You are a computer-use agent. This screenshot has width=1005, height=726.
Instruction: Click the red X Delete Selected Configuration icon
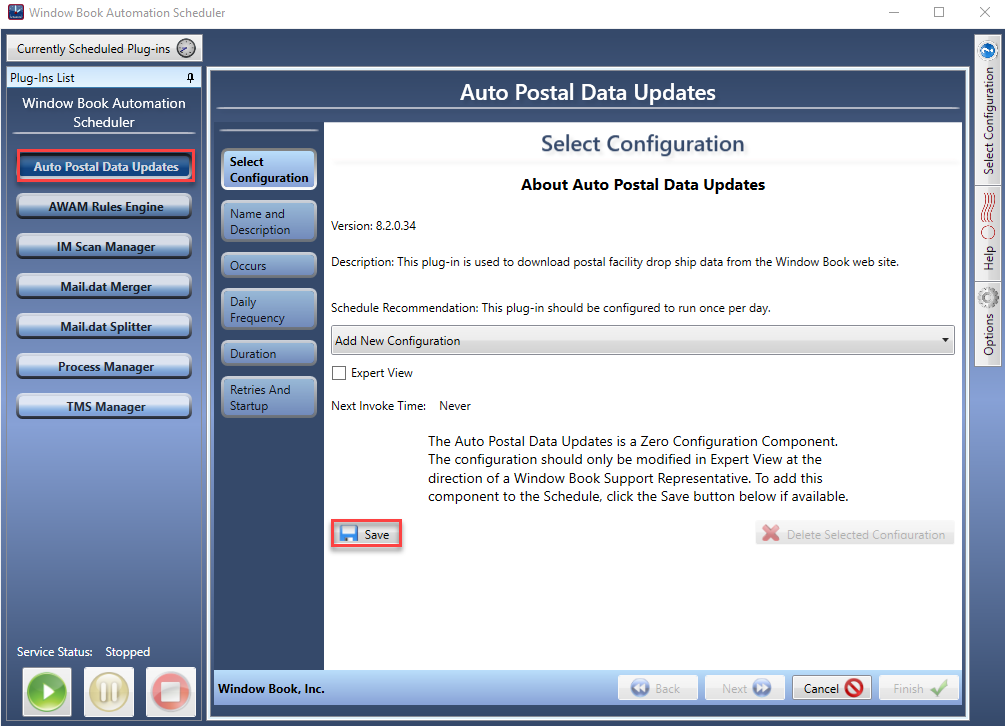[x=770, y=533]
